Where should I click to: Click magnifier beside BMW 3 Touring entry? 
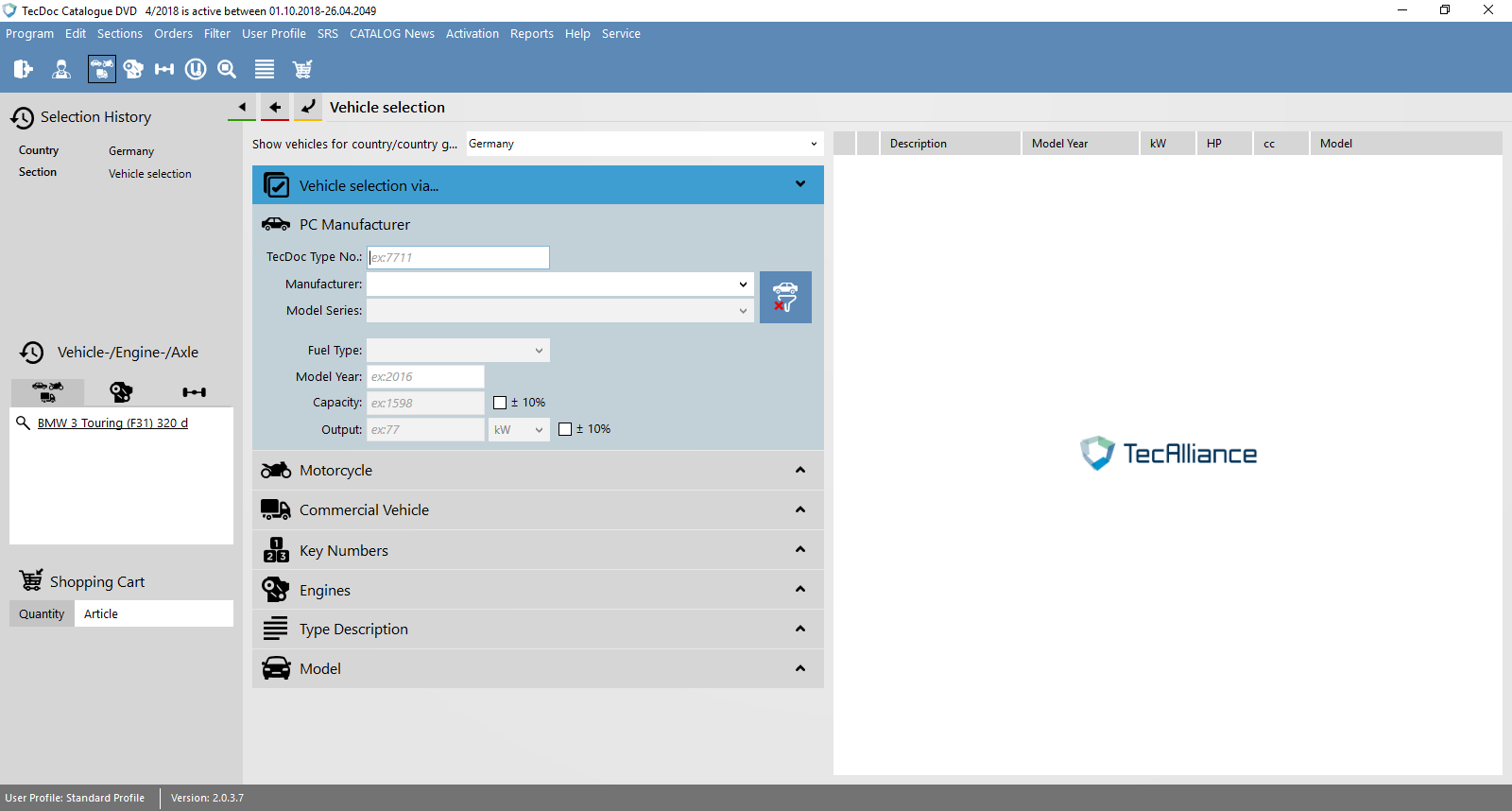(24, 423)
